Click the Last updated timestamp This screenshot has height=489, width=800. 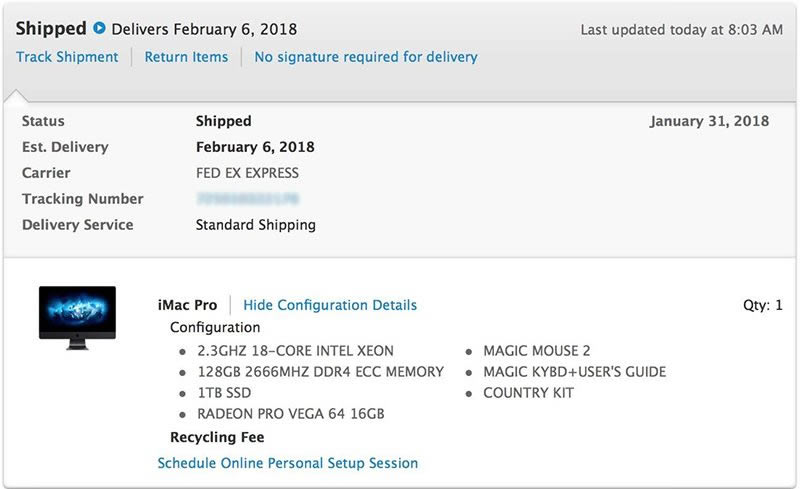coord(681,30)
